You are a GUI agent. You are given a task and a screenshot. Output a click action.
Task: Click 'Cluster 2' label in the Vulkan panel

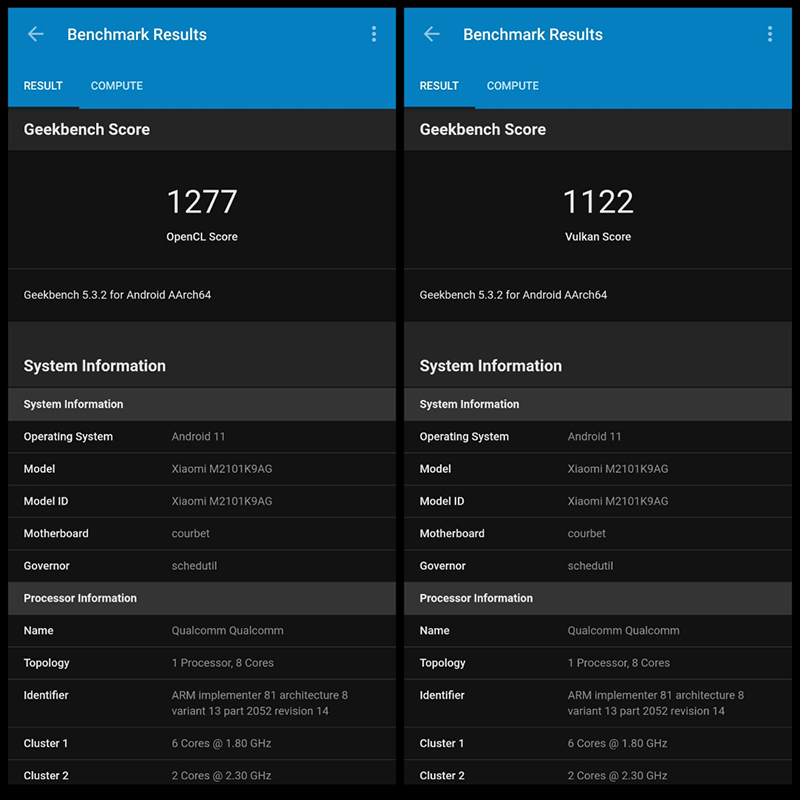tap(442, 776)
